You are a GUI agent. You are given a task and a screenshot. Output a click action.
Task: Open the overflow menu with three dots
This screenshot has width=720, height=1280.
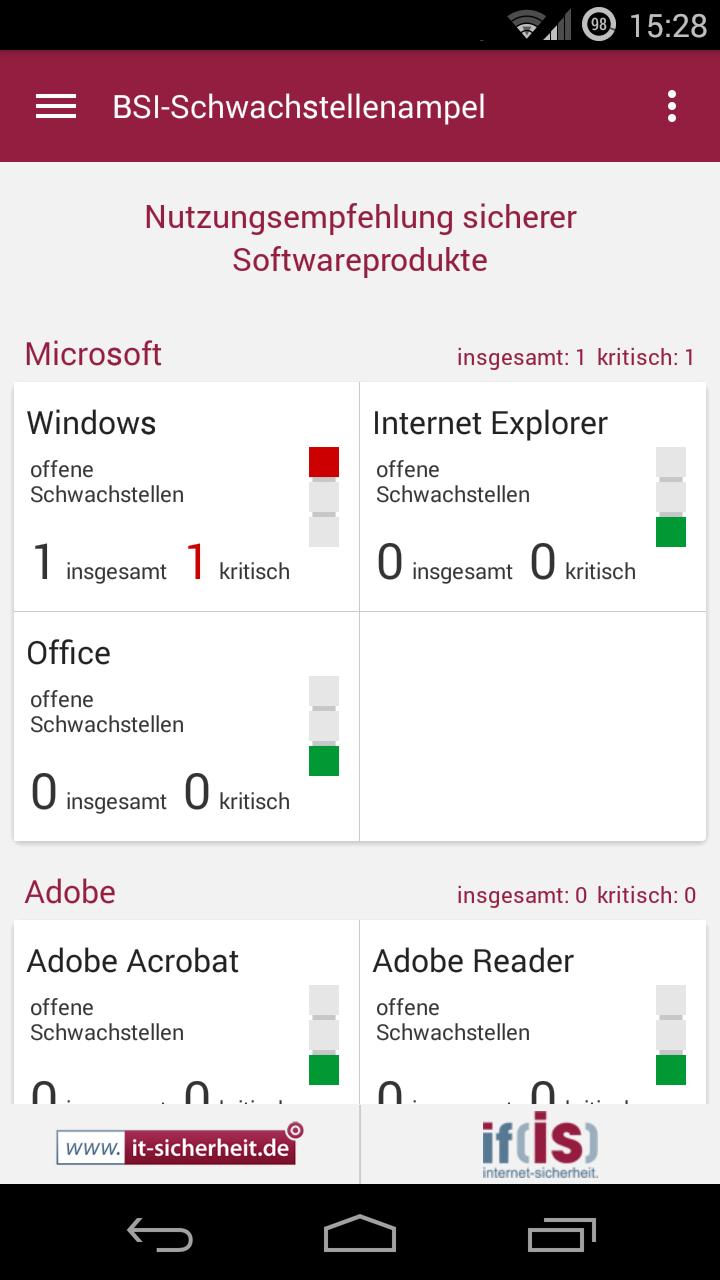click(673, 106)
